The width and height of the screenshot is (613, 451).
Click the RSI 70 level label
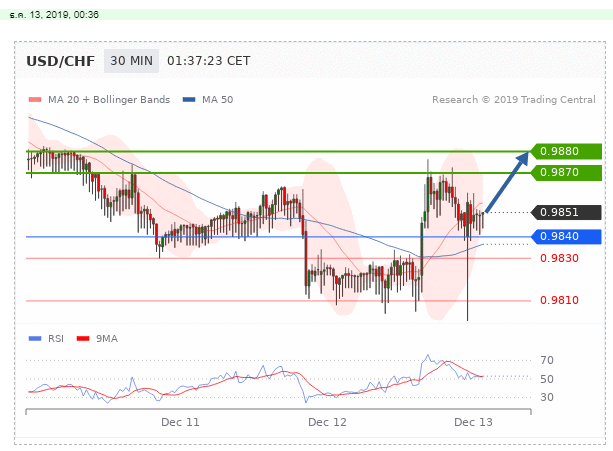pyautogui.click(x=547, y=360)
